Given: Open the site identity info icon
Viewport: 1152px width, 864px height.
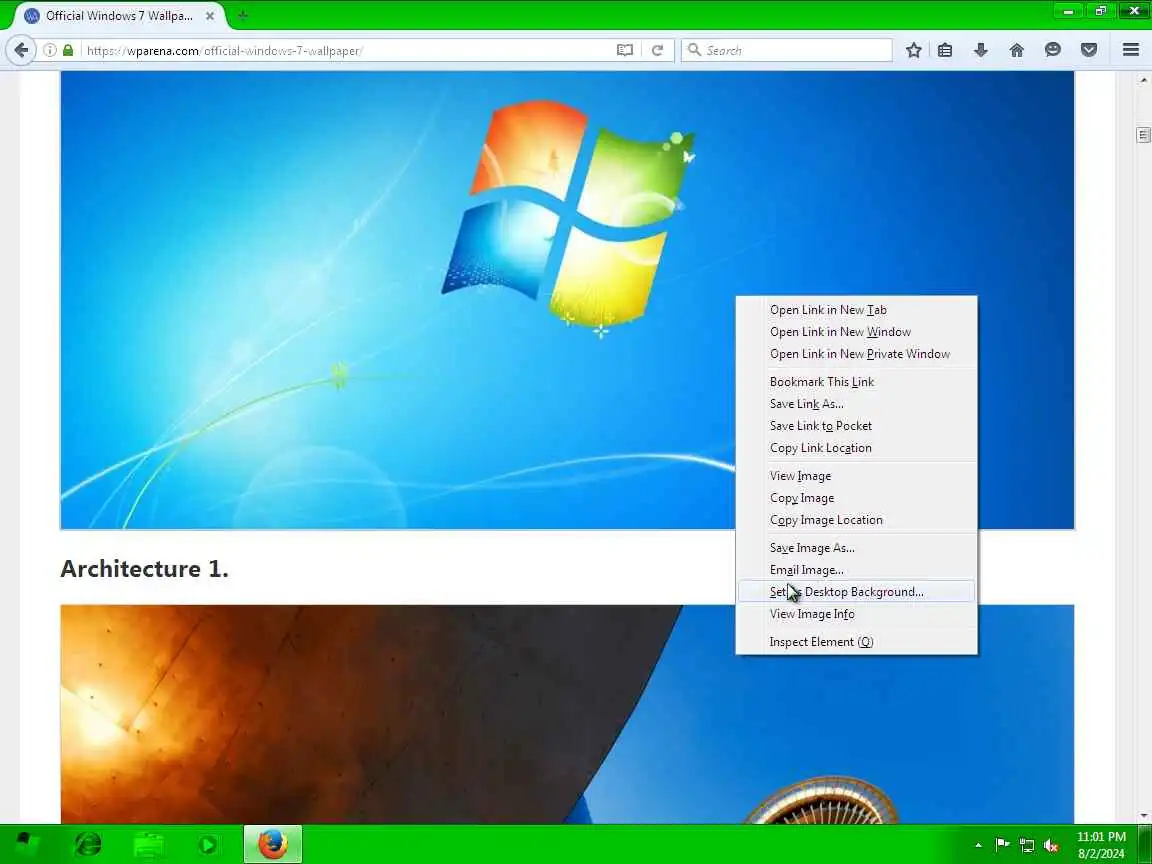Looking at the screenshot, I should pyautogui.click(x=49, y=50).
